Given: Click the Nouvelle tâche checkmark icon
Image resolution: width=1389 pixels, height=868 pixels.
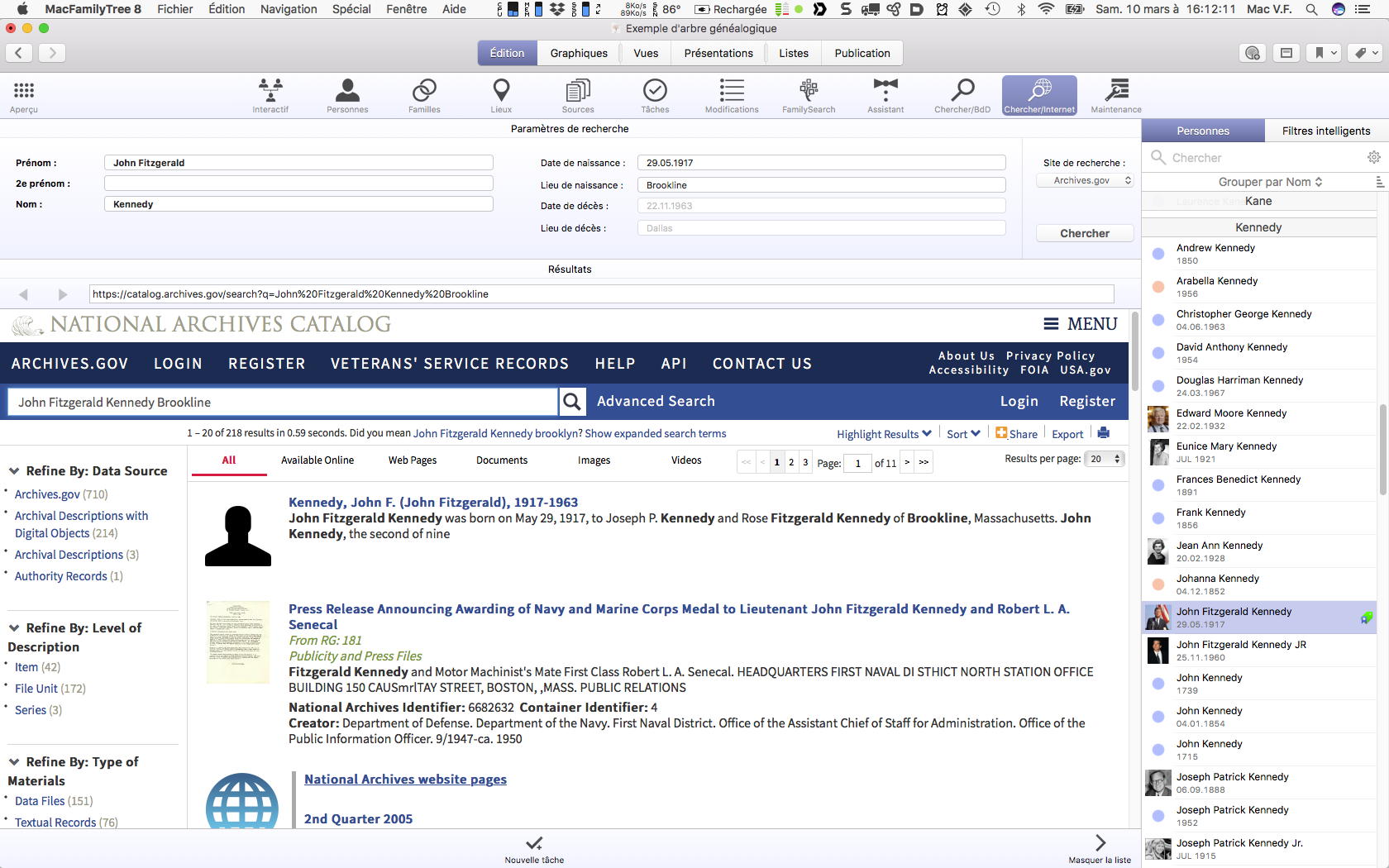Looking at the screenshot, I should [x=534, y=843].
